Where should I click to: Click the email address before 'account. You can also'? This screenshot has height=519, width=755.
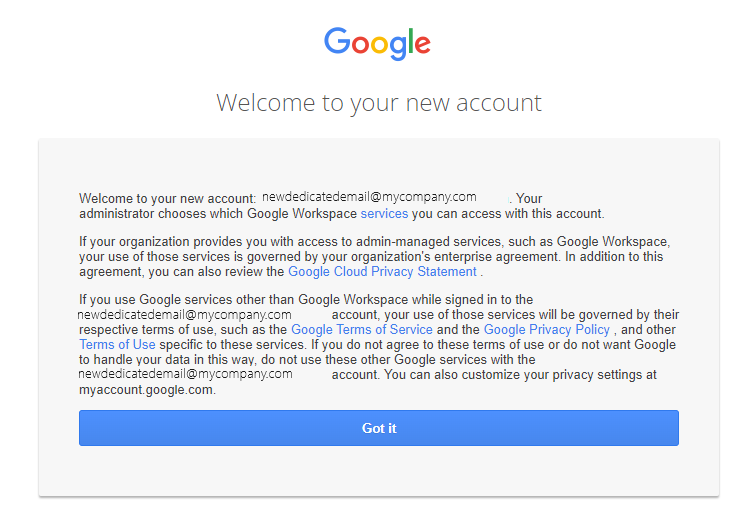click(x=185, y=374)
